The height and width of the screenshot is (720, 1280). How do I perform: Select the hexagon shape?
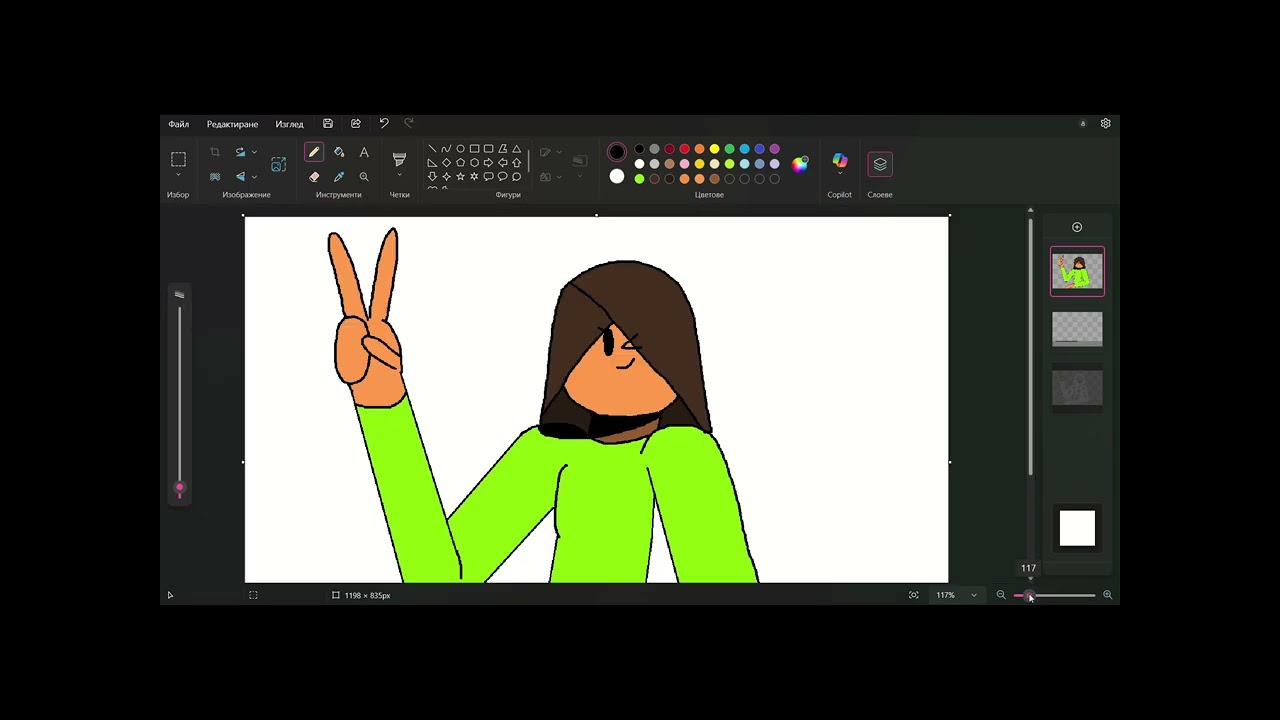pos(474,163)
